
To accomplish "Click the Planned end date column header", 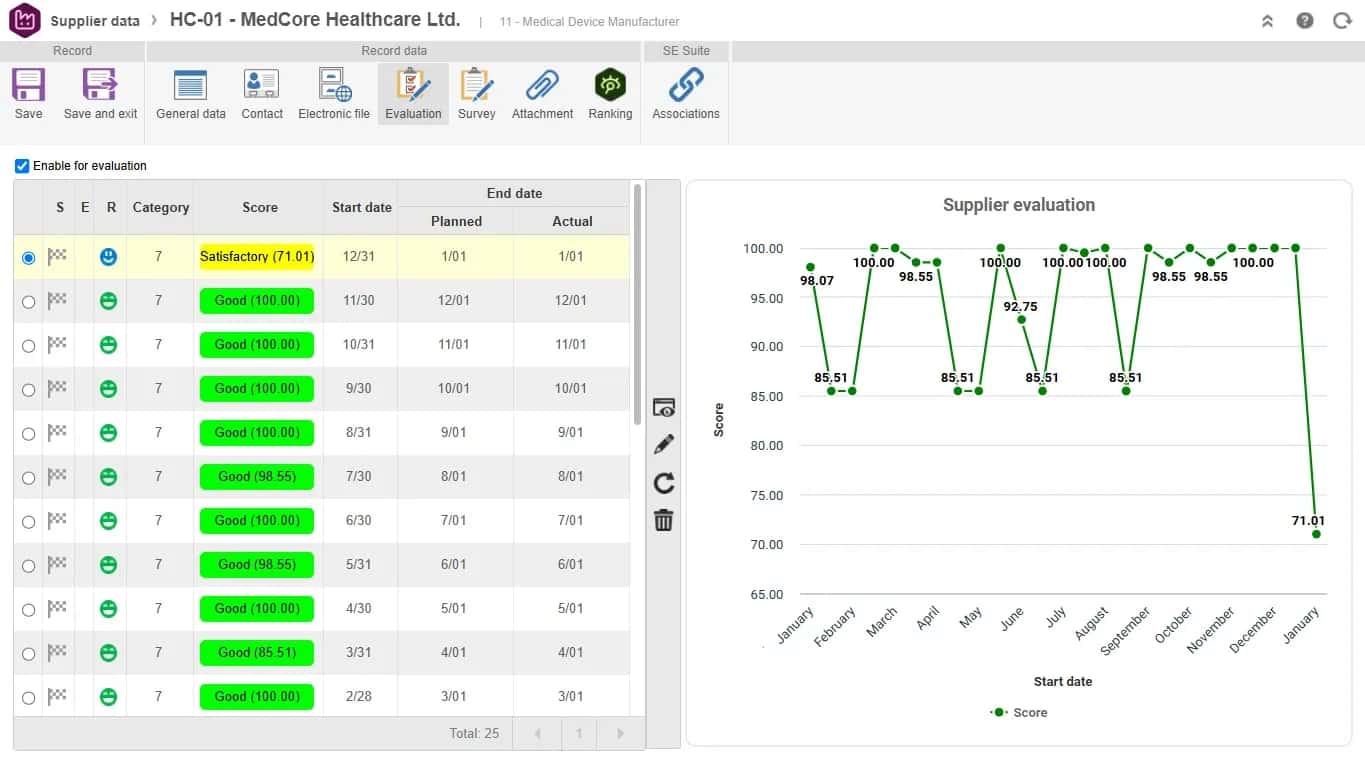I will [456, 221].
